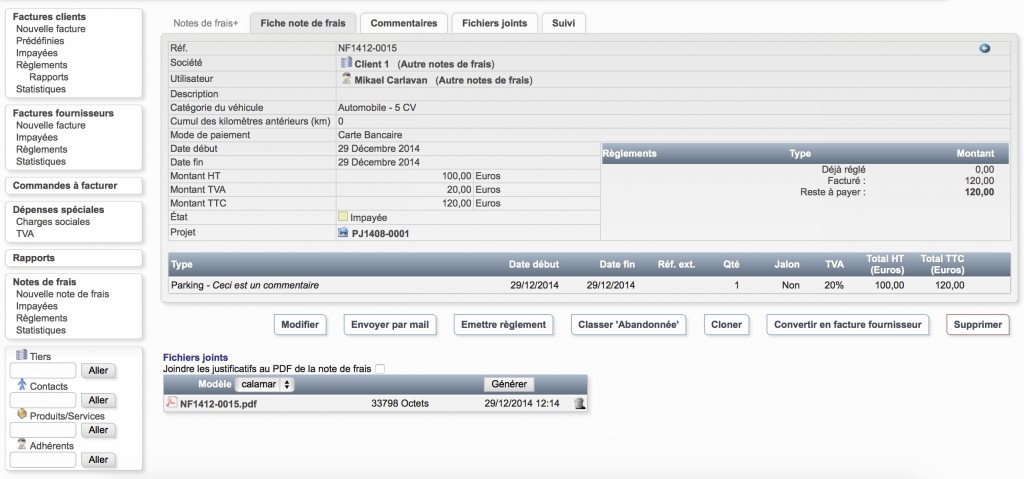Image resolution: width=1024 pixels, height=479 pixels.
Task: Click the blue back arrow icon beside NF1412-0015 reference
Action: [985, 48]
